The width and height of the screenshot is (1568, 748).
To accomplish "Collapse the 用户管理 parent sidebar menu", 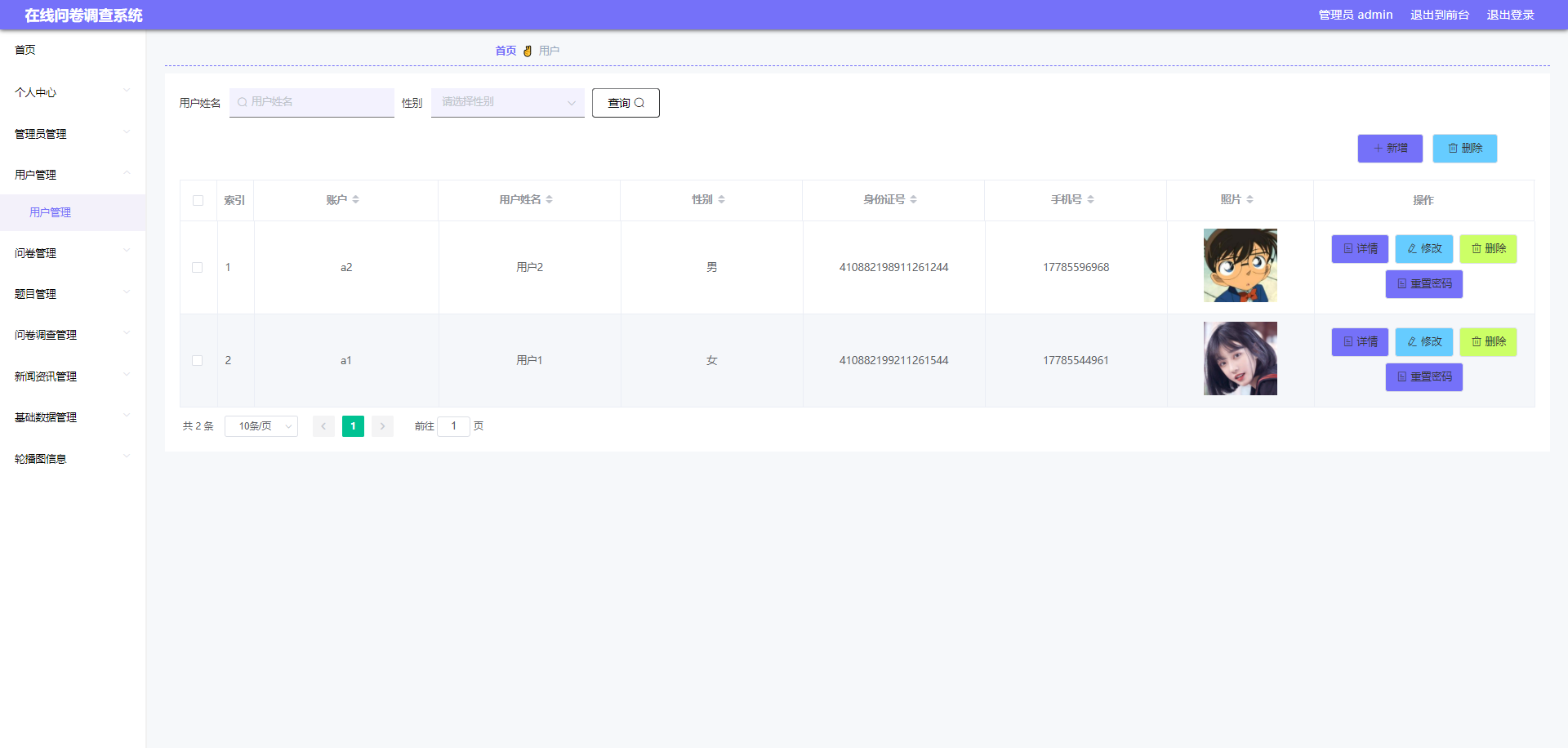I will click(73, 175).
